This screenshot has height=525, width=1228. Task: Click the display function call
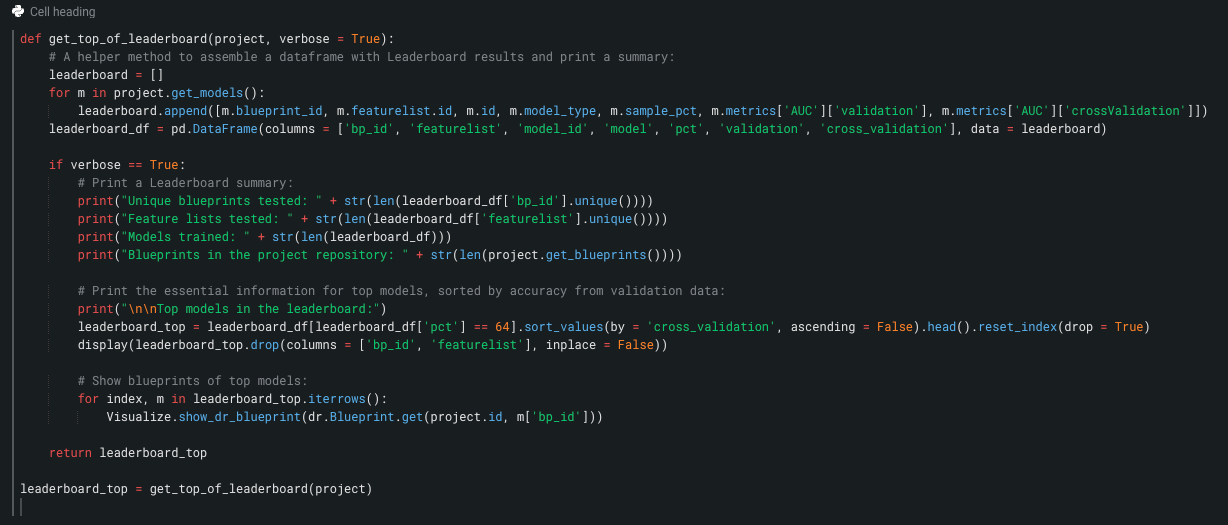coord(103,345)
